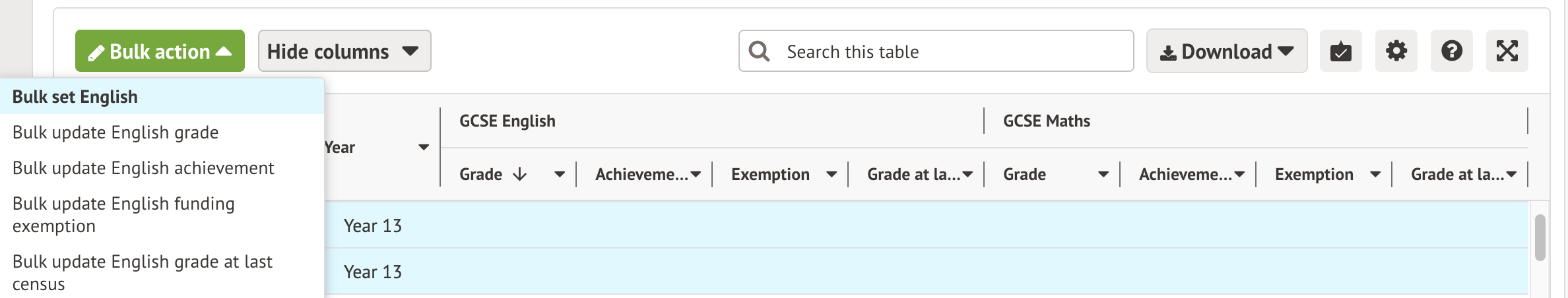Open Year column filter dropdown arrow
Viewport: 1568px width, 298px height.
pyautogui.click(x=424, y=147)
